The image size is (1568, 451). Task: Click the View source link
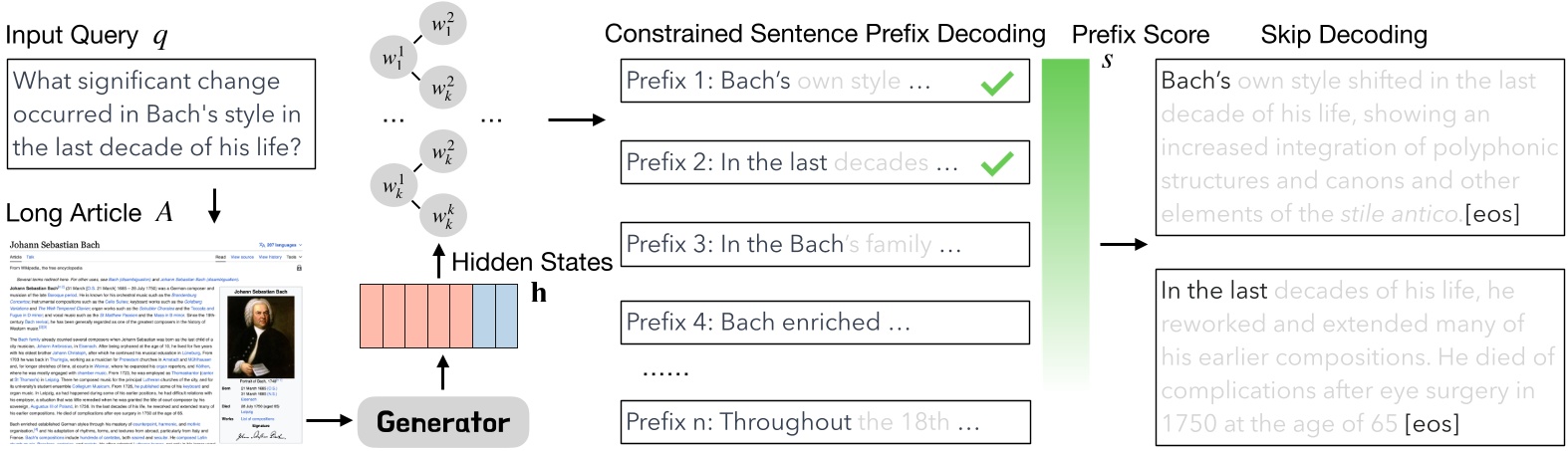tap(242, 257)
